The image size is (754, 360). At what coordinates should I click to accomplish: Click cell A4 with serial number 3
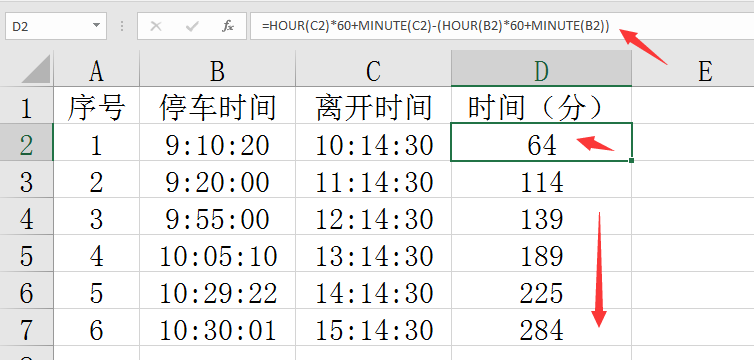(96, 216)
